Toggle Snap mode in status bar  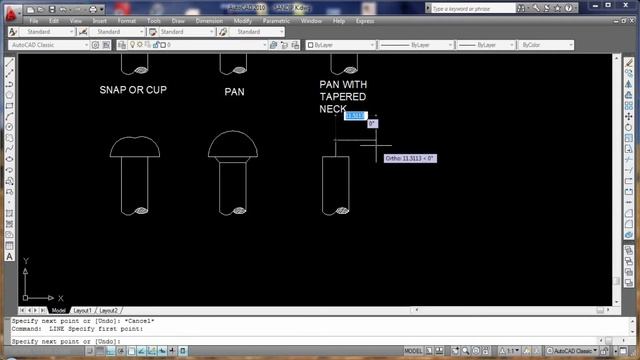pos(90,351)
